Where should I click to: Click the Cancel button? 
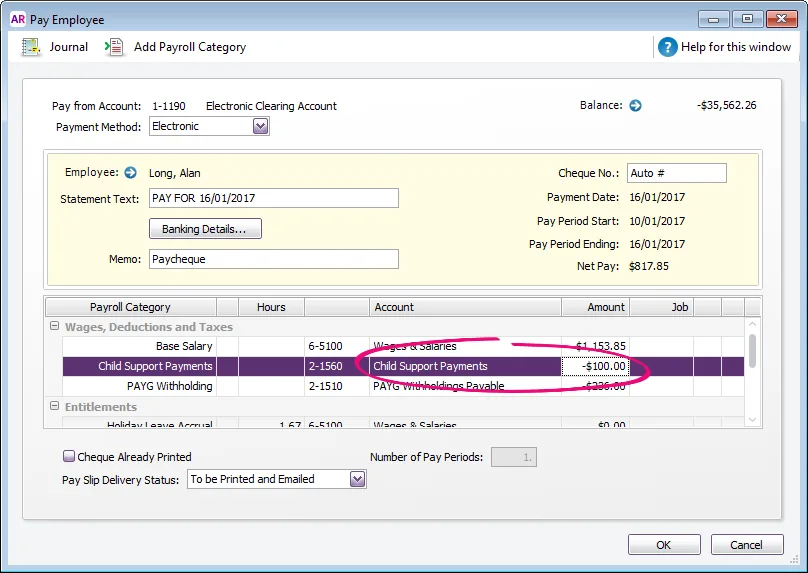[x=747, y=545]
